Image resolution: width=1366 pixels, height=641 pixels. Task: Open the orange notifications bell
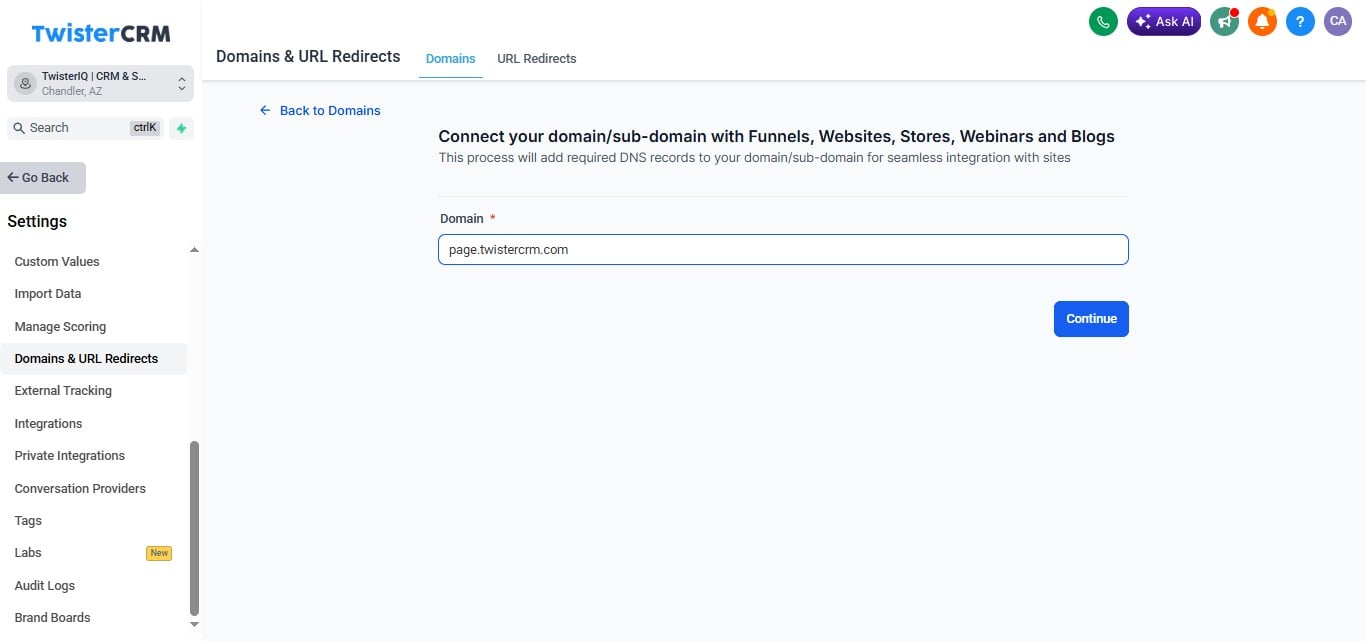click(1262, 22)
